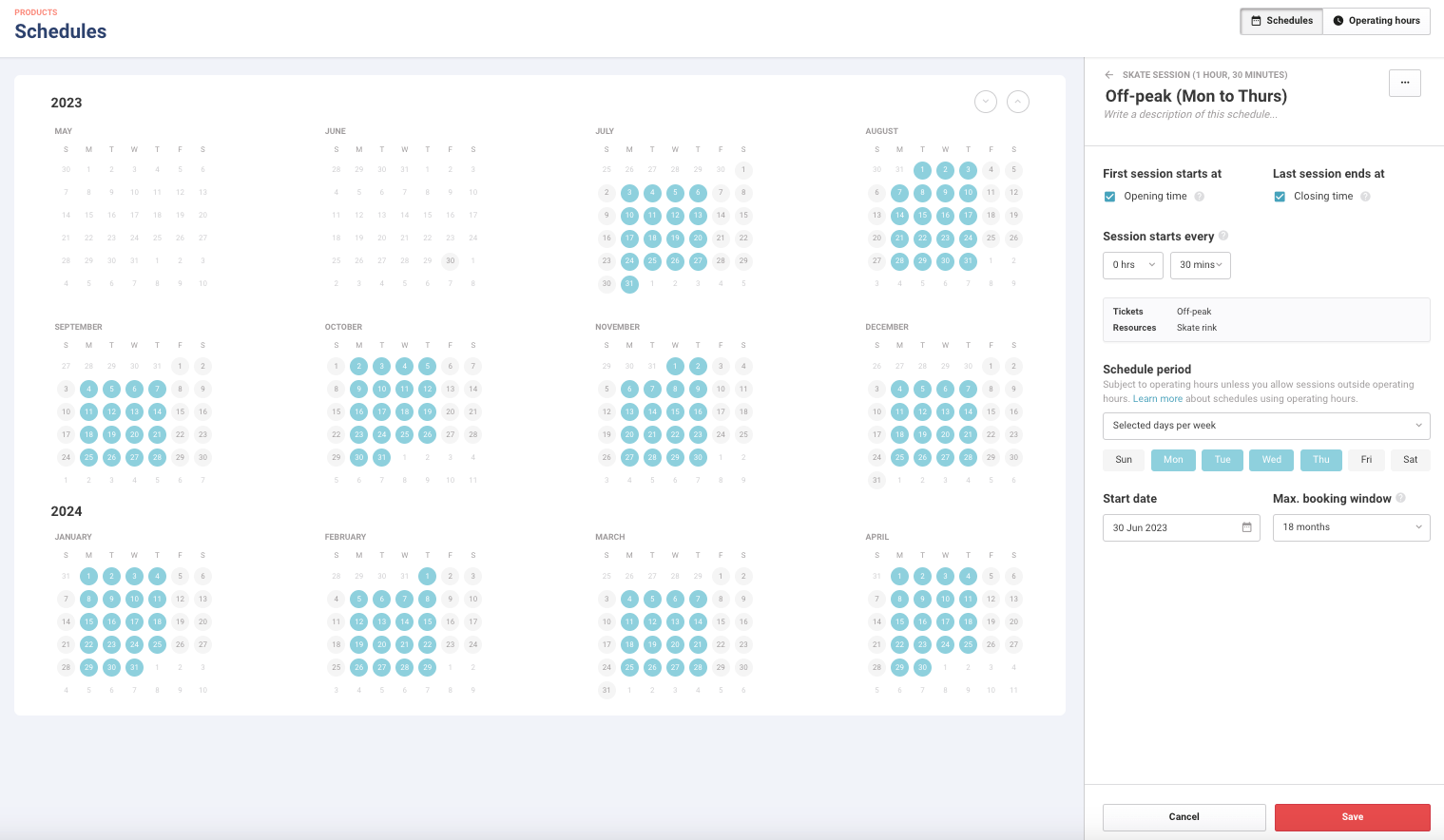This screenshot has height=840, width=1444.
Task: Click help icon next to Opening time
Action: pos(1199,197)
